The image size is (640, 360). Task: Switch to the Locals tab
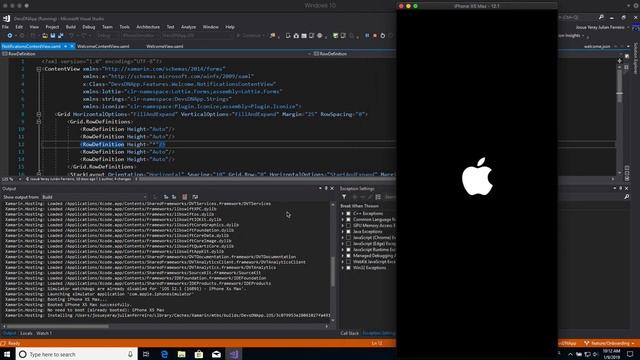[x=26, y=333]
